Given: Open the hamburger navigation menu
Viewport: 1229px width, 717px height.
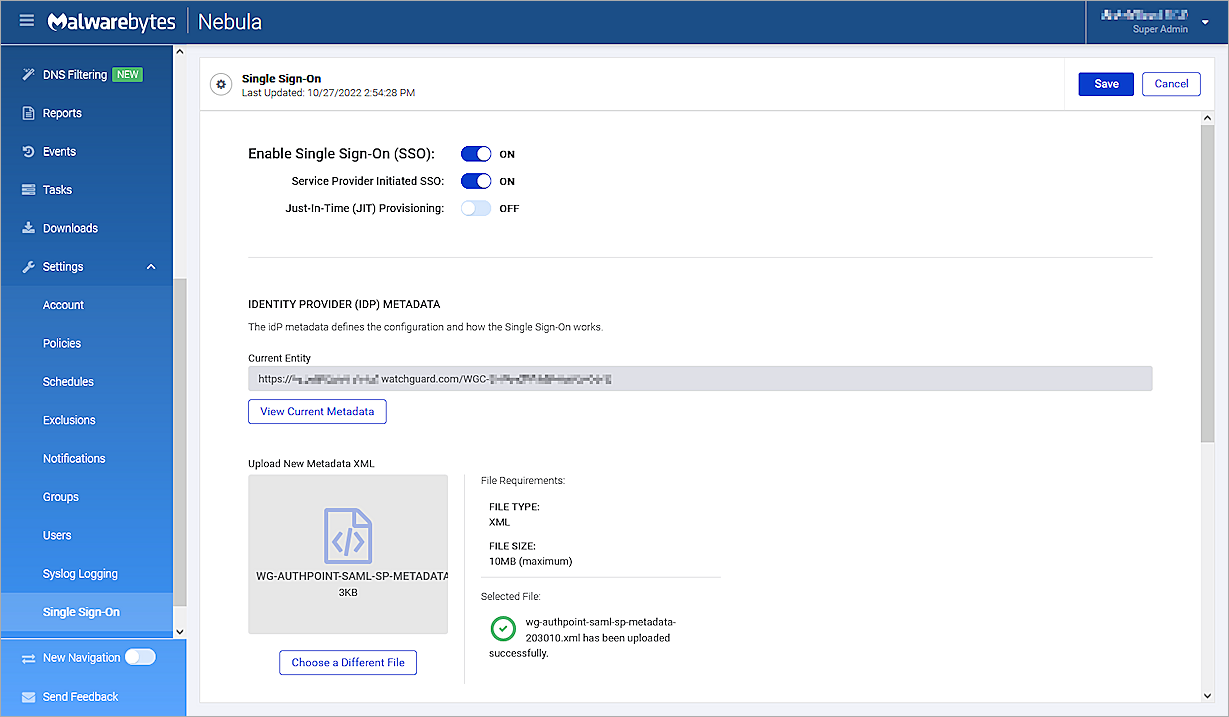Looking at the screenshot, I should (x=26, y=20).
